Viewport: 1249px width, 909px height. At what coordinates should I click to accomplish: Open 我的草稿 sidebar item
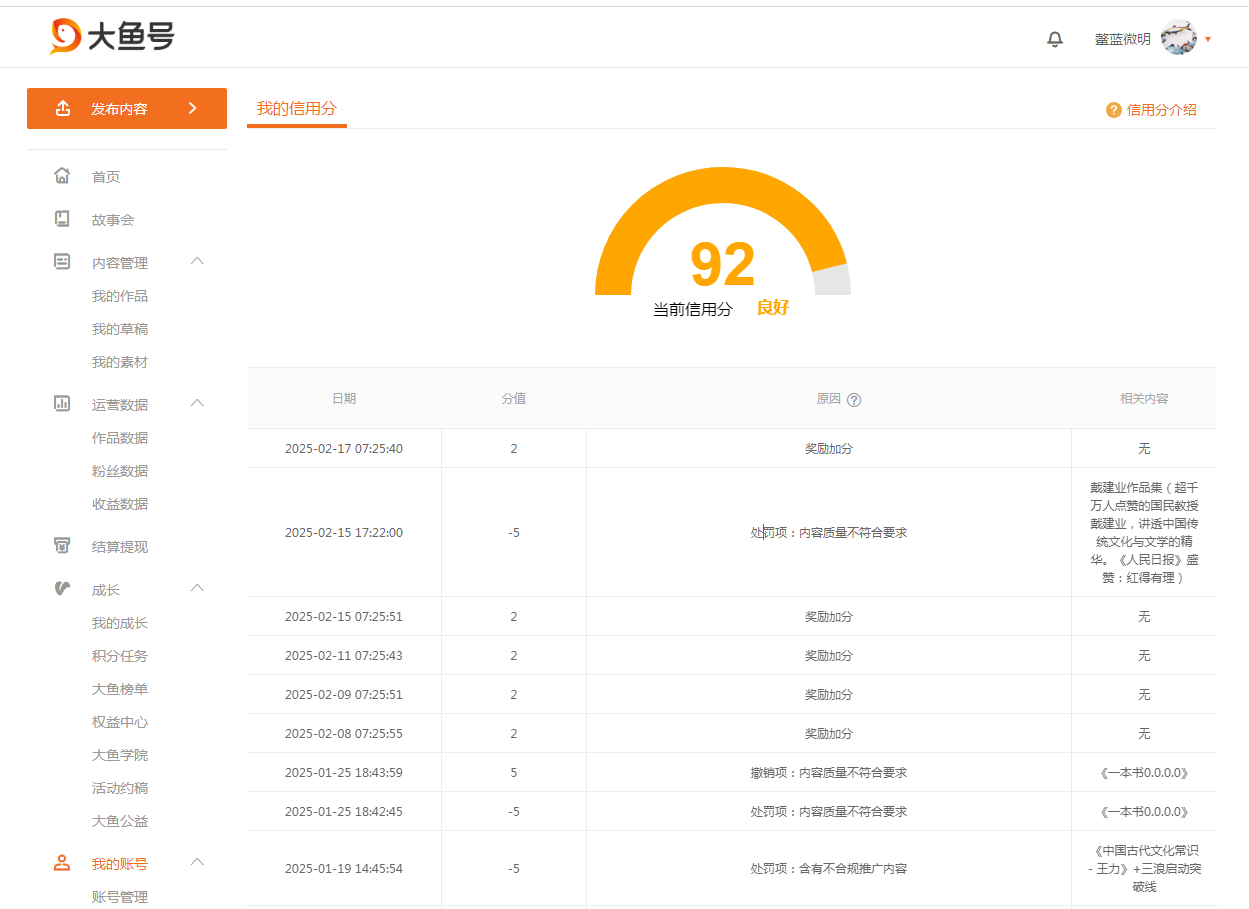click(x=120, y=329)
